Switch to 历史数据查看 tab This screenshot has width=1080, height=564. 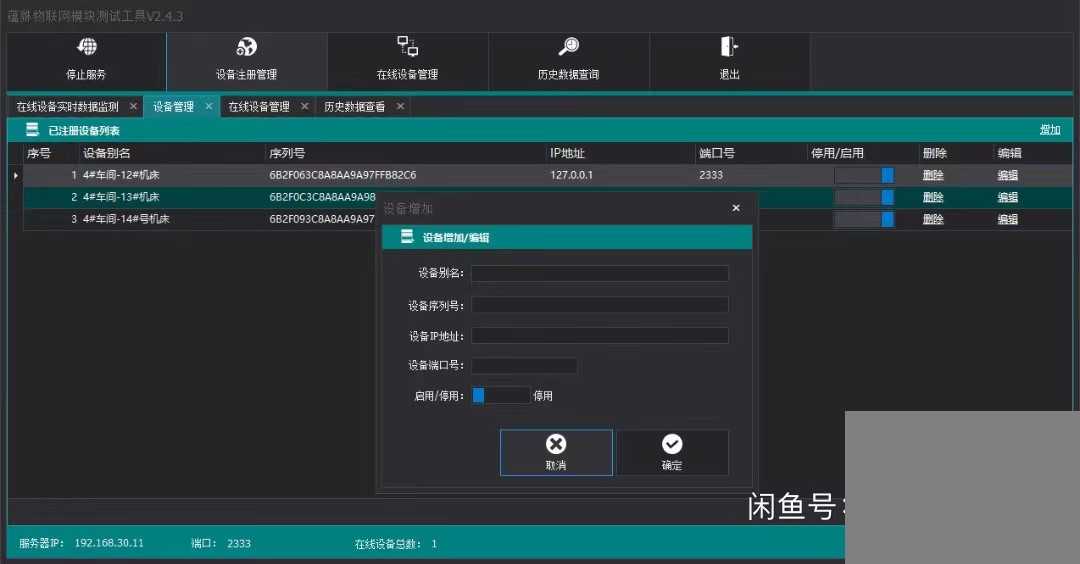[355, 107]
